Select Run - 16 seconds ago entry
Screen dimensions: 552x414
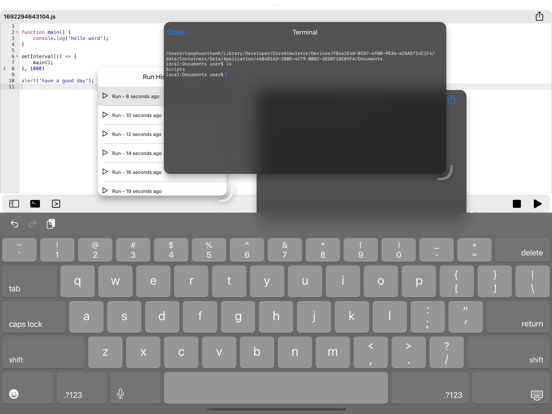[x=131, y=172]
